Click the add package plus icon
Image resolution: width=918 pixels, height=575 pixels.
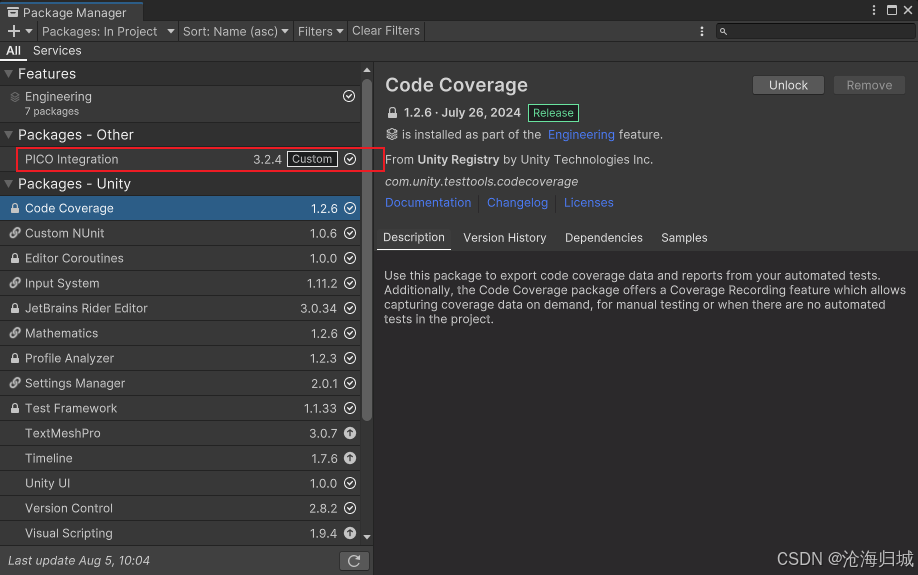coord(14,31)
